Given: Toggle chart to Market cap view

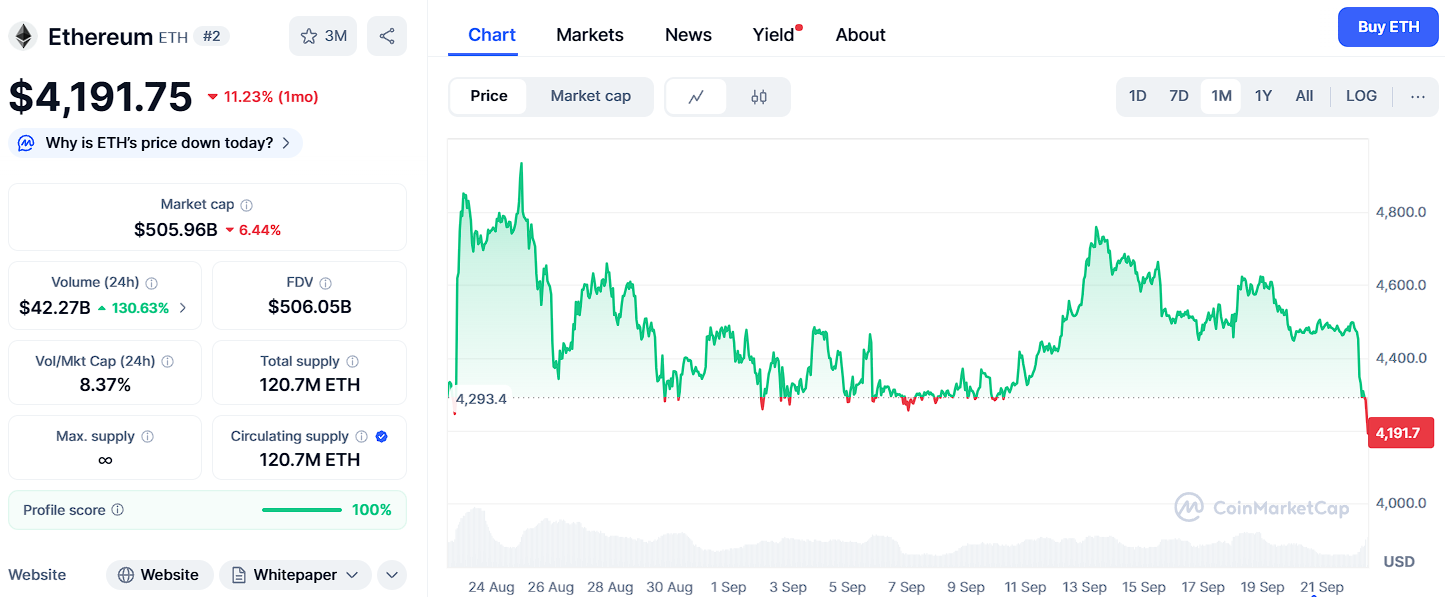Looking at the screenshot, I should point(591,97).
